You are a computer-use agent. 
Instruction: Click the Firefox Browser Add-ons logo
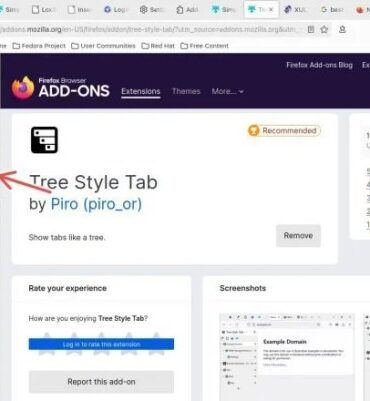[60, 88]
